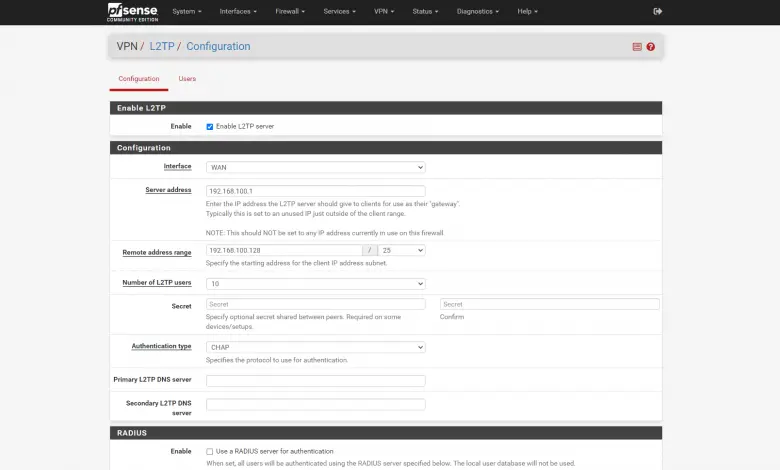Open the Interfaces menu
The height and width of the screenshot is (470, 780).
[238, 11]
